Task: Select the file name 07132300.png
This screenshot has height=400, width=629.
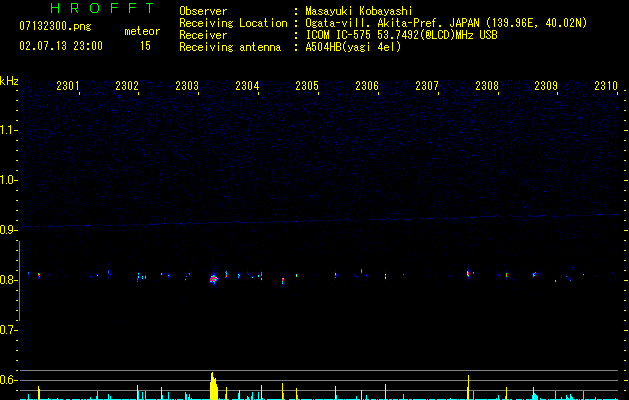Action: pyautogui.click(x=55, y=26)
